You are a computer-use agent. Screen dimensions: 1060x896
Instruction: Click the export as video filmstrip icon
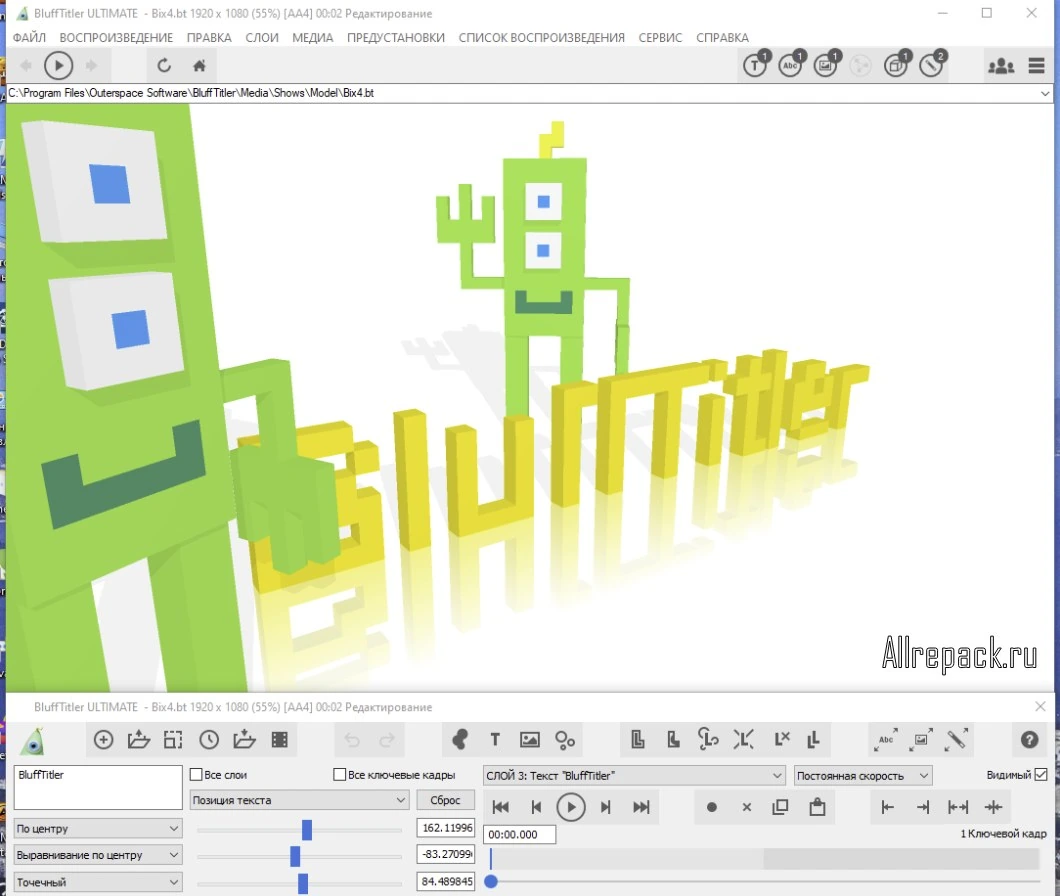click(x=280, y=740)
